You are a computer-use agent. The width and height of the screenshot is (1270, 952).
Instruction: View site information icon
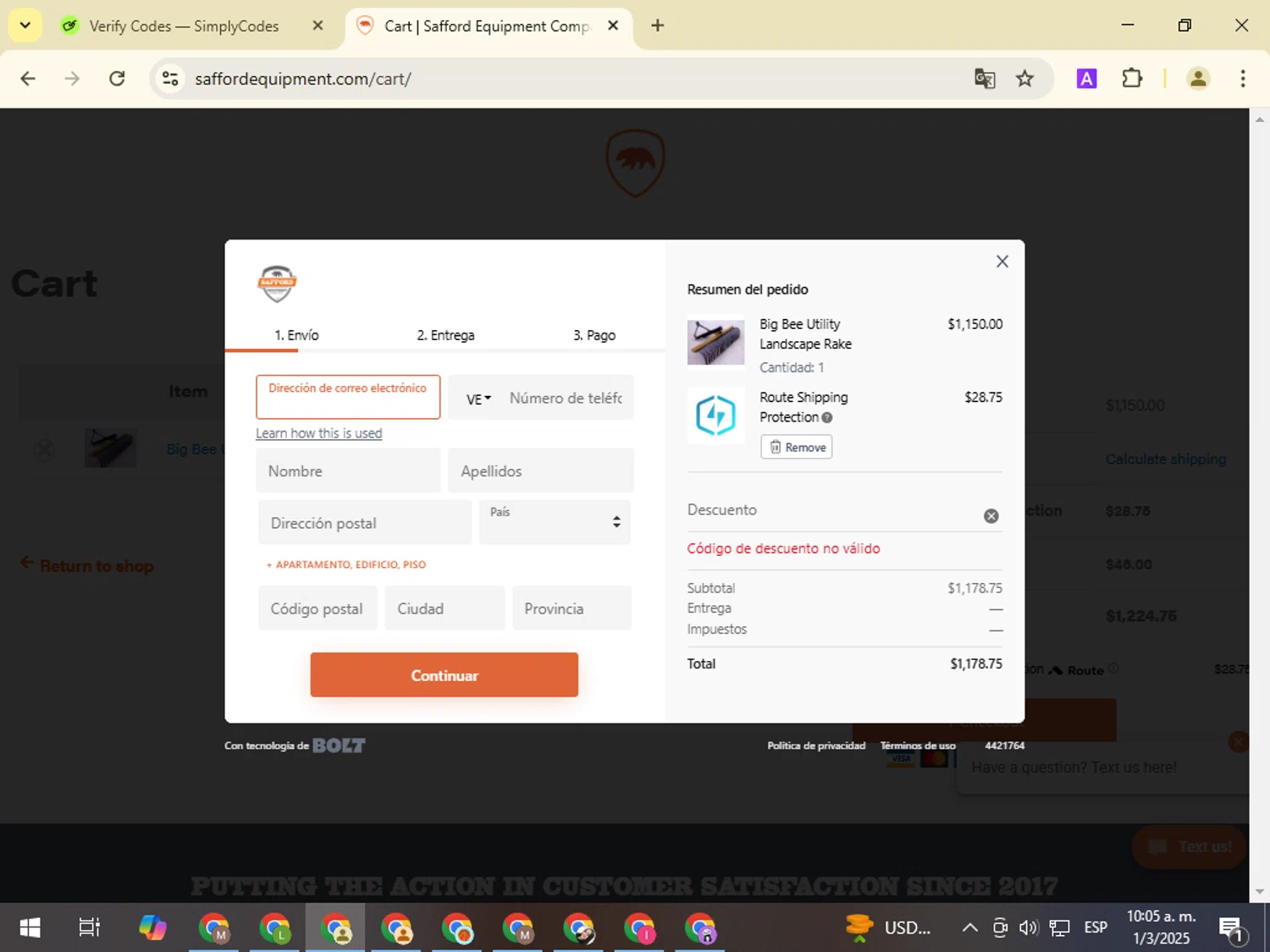(170, 79)
